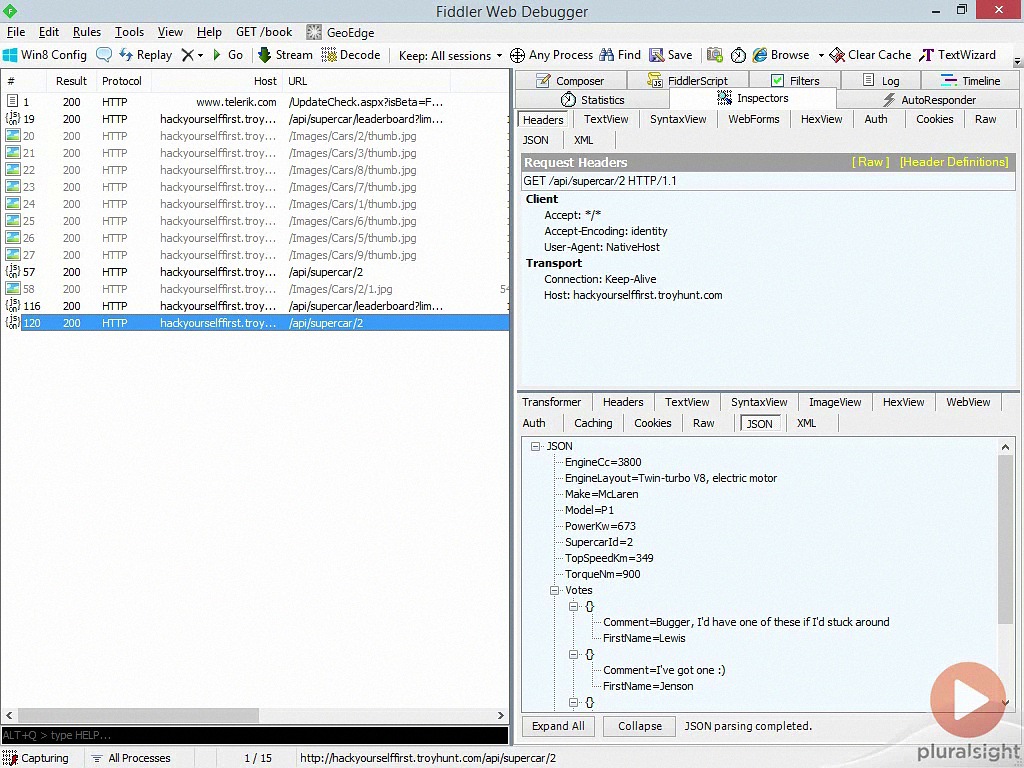
Task: Toggle Decode in the toolbar
Action: click(351, 55)
